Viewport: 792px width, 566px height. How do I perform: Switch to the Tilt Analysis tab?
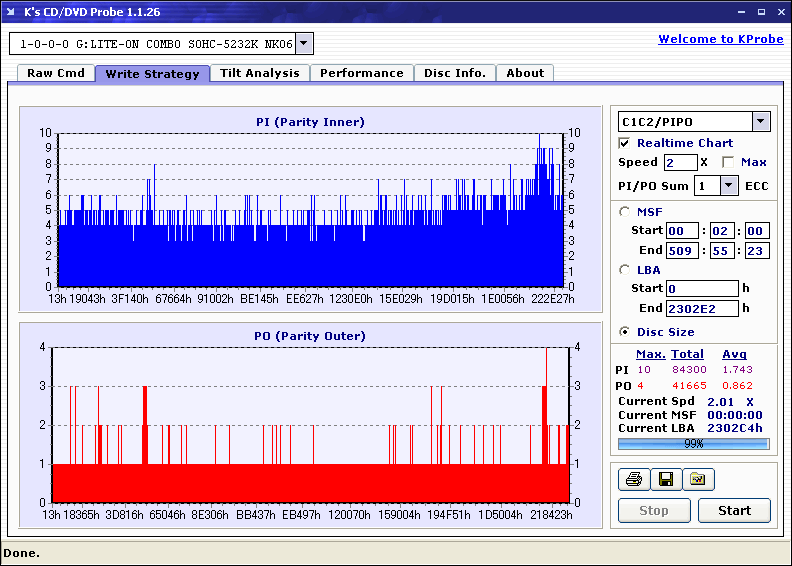[x=260, y=73]
